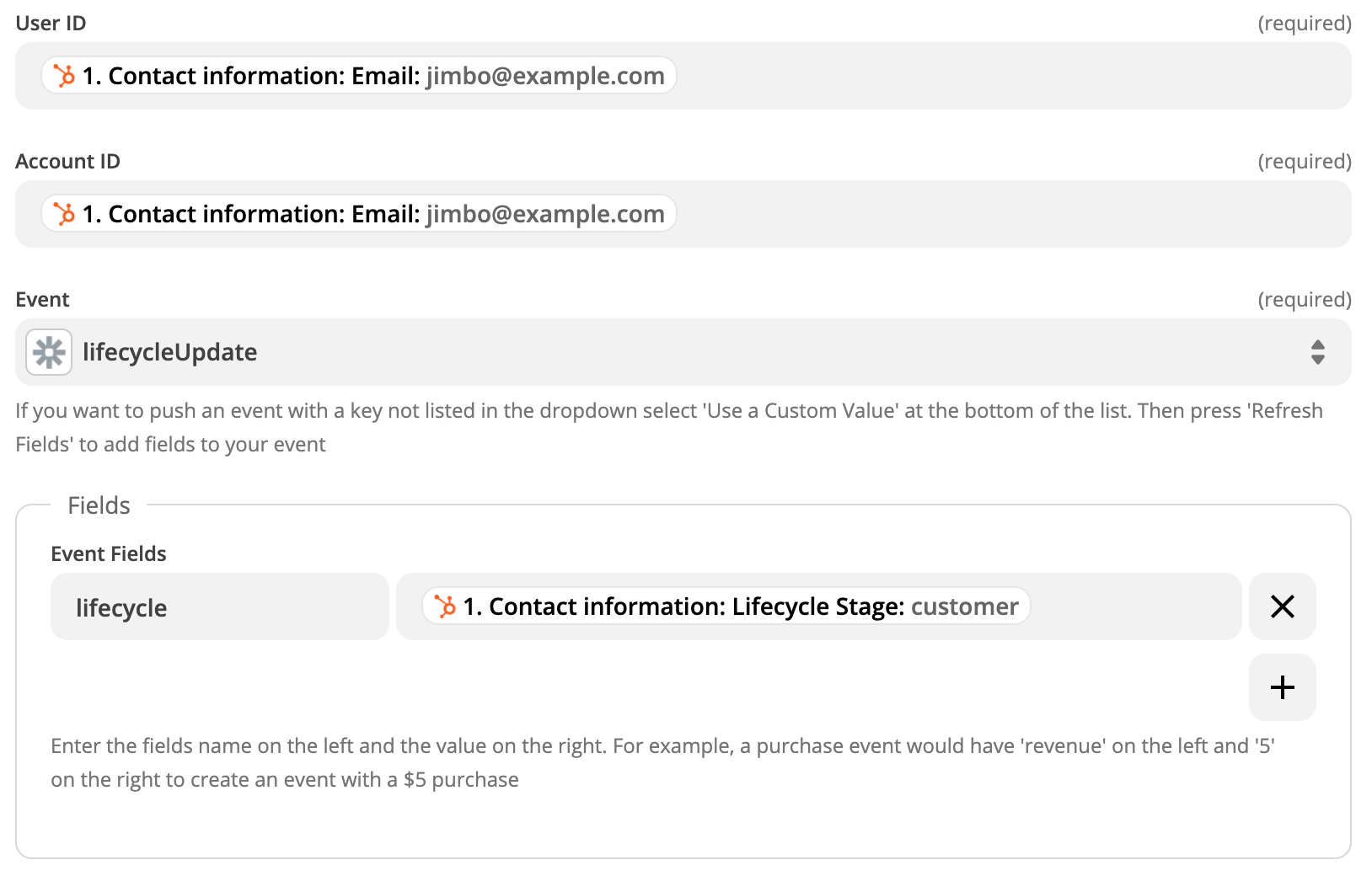Click the lifecycle field name input
The height and width of the screenshot is (876, 1372).
[x=219, y=606]
